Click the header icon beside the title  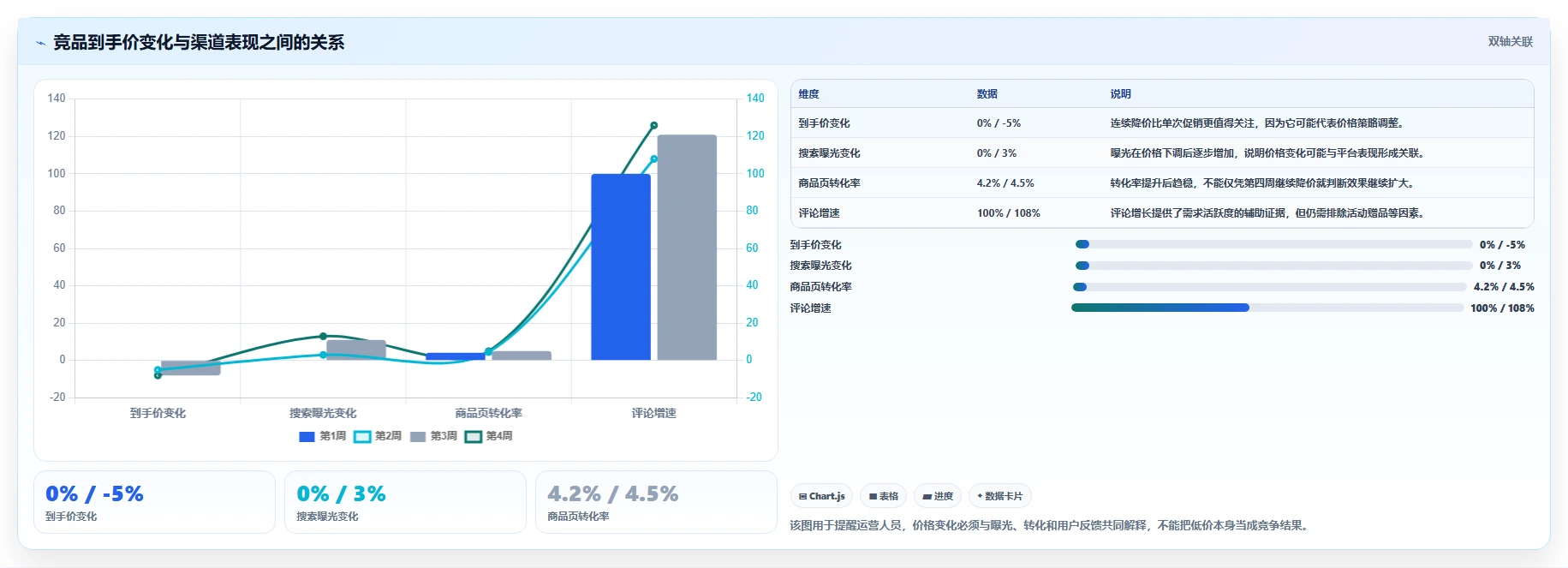pos(40,43)
